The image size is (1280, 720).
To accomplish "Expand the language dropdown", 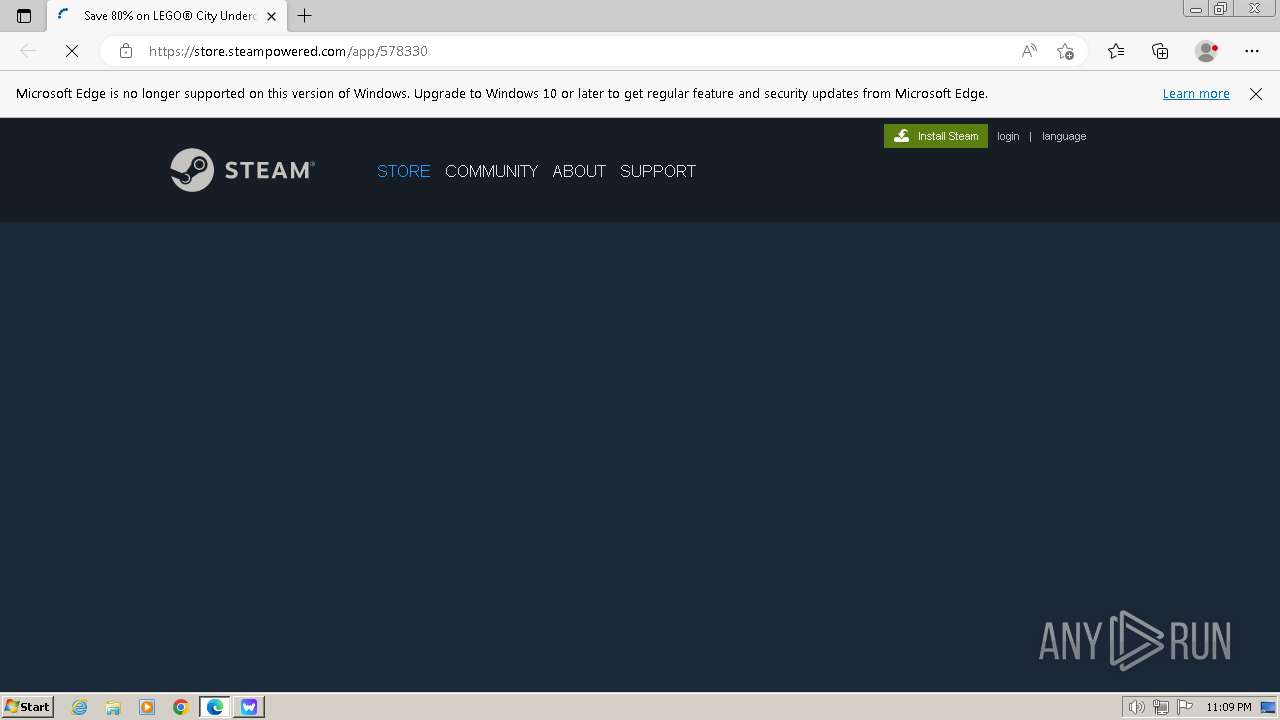I will (x=1064, y=136).
